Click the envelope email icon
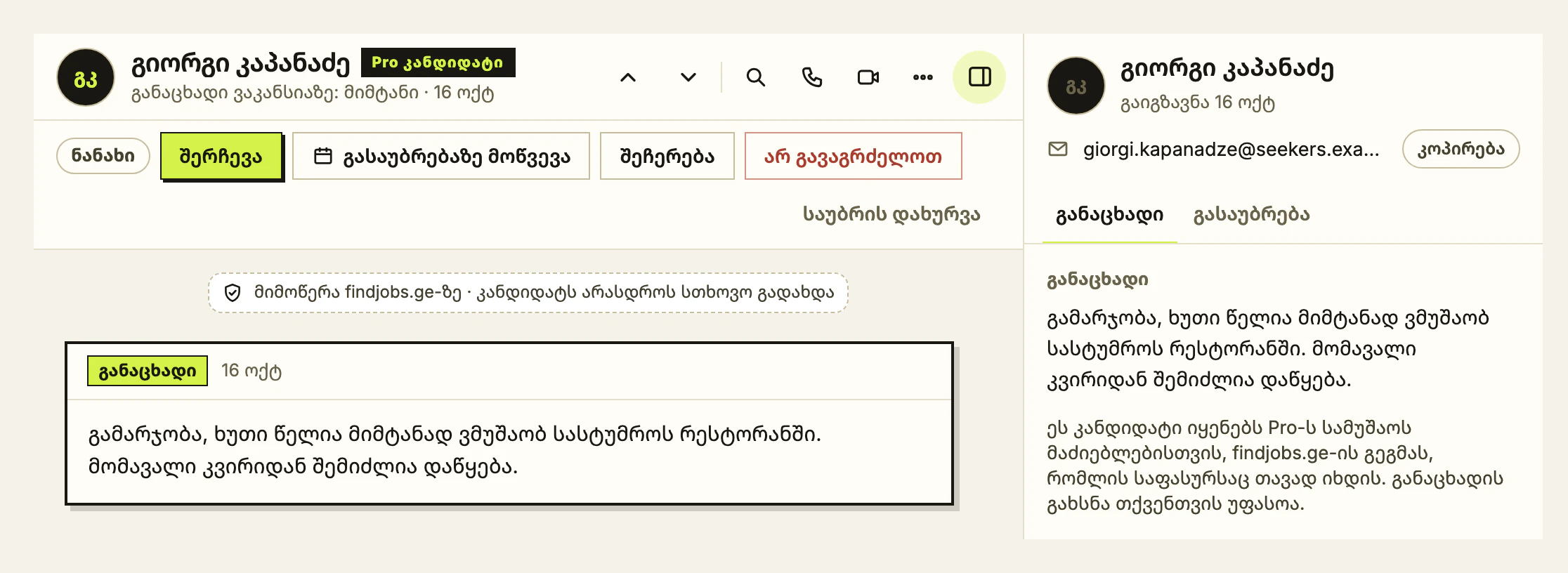 (1058, 149)
